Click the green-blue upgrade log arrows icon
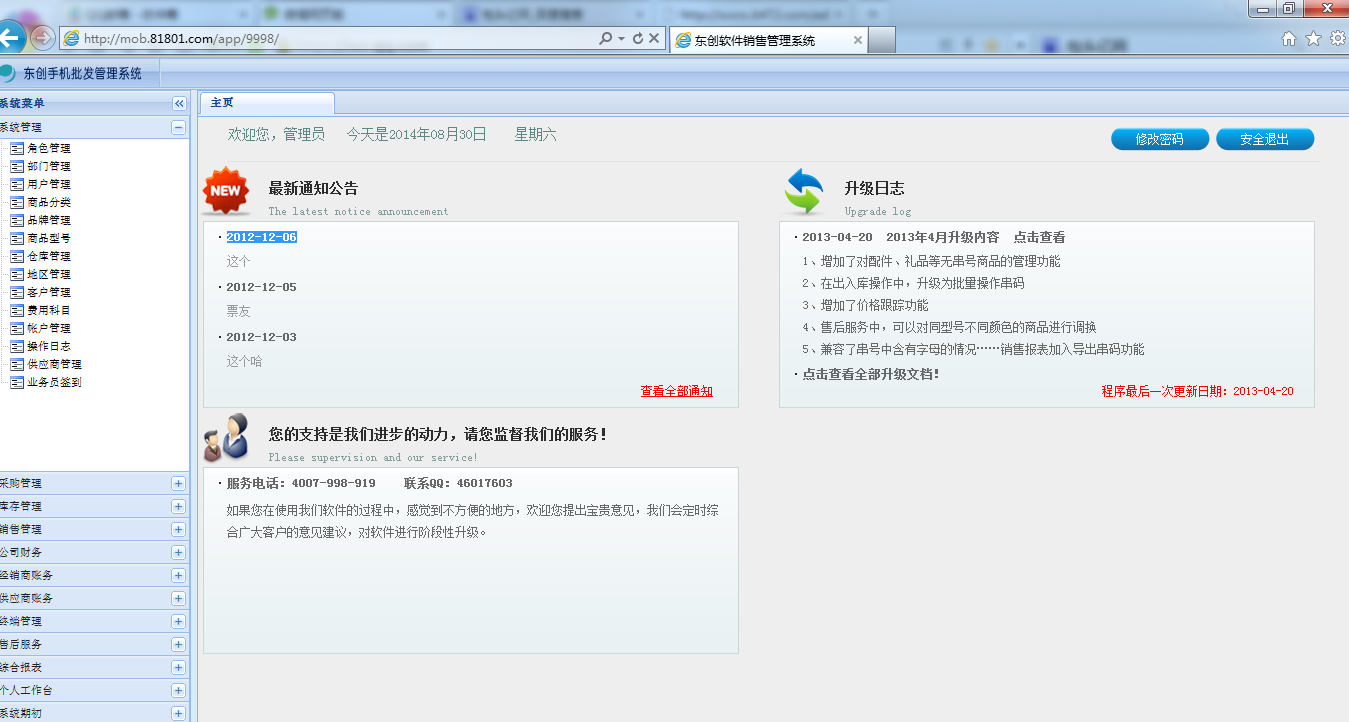1349x722 pixels. pyautogui.click(x=804, y=191)
